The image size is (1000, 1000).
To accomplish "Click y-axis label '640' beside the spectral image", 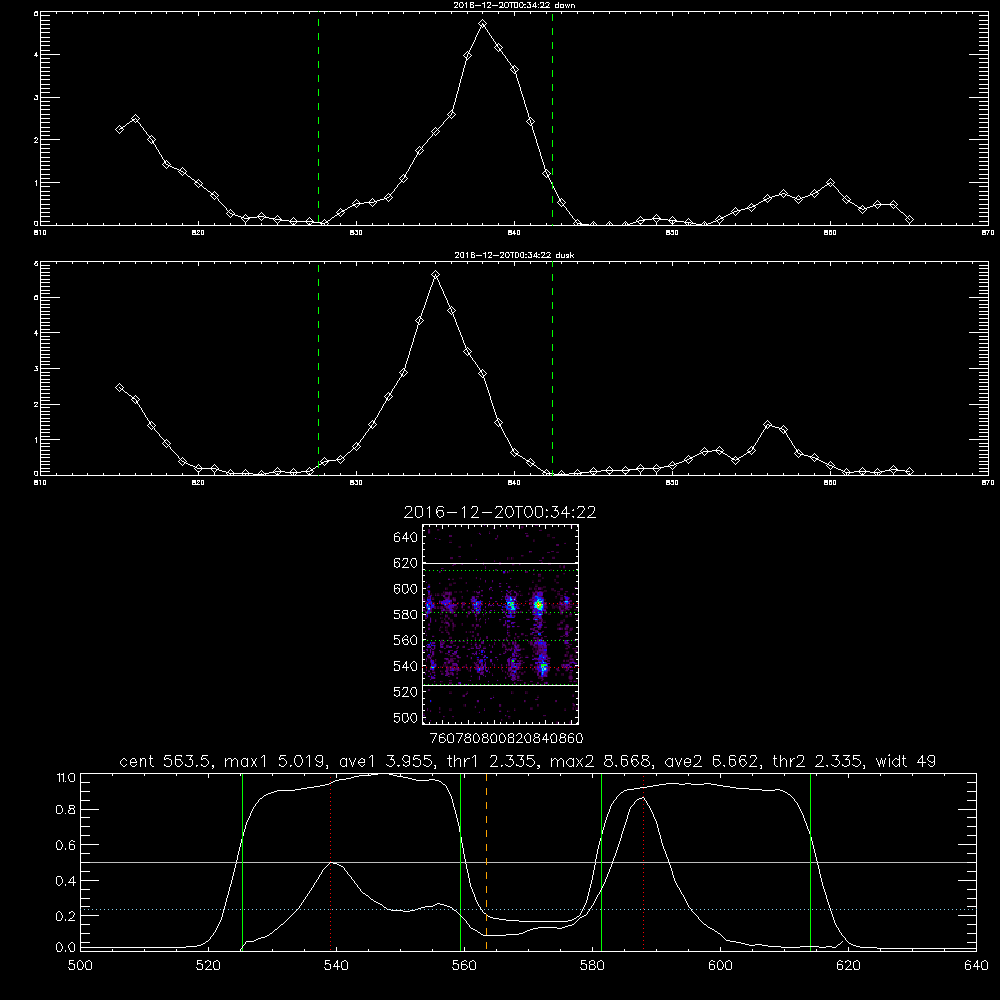I will [406, 538].
